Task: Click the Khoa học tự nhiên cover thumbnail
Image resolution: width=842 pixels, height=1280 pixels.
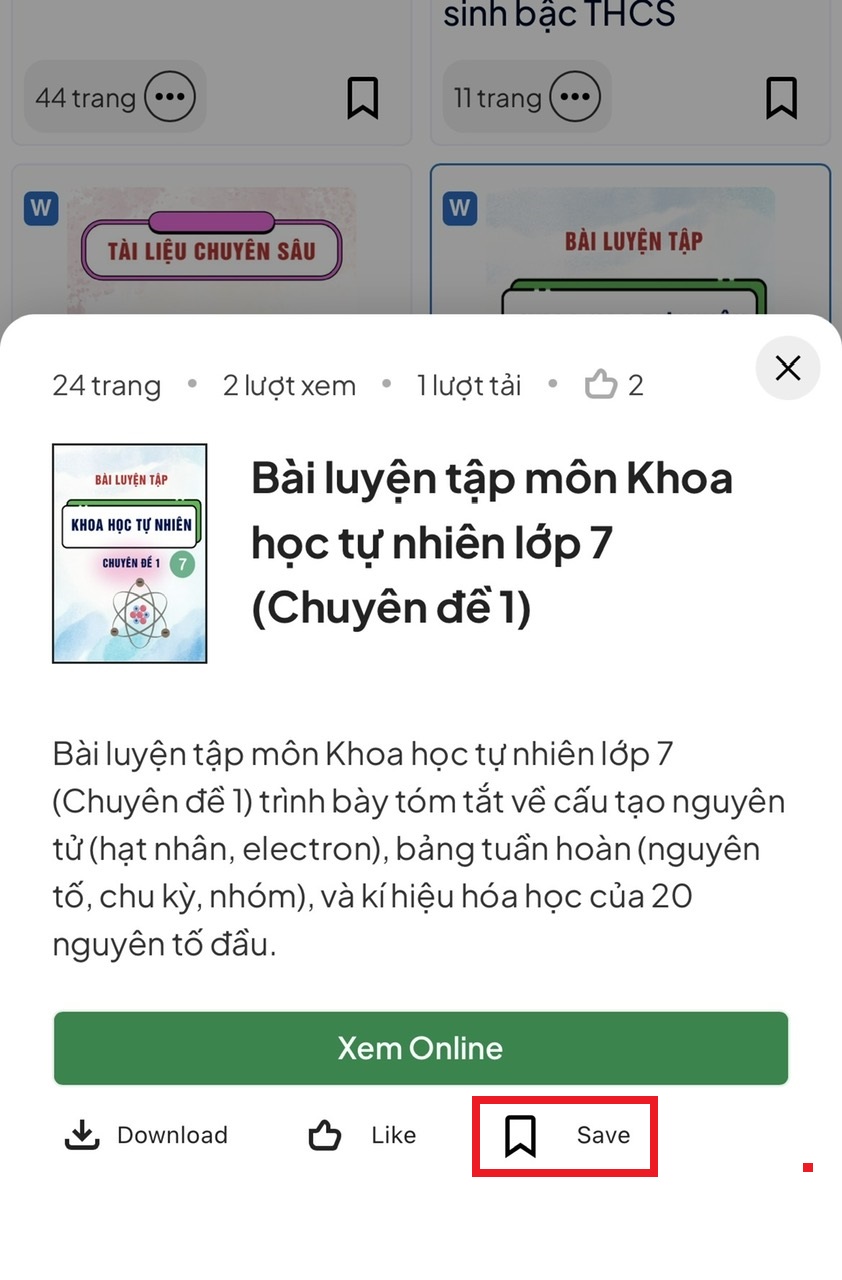Action: pos(129,554)
